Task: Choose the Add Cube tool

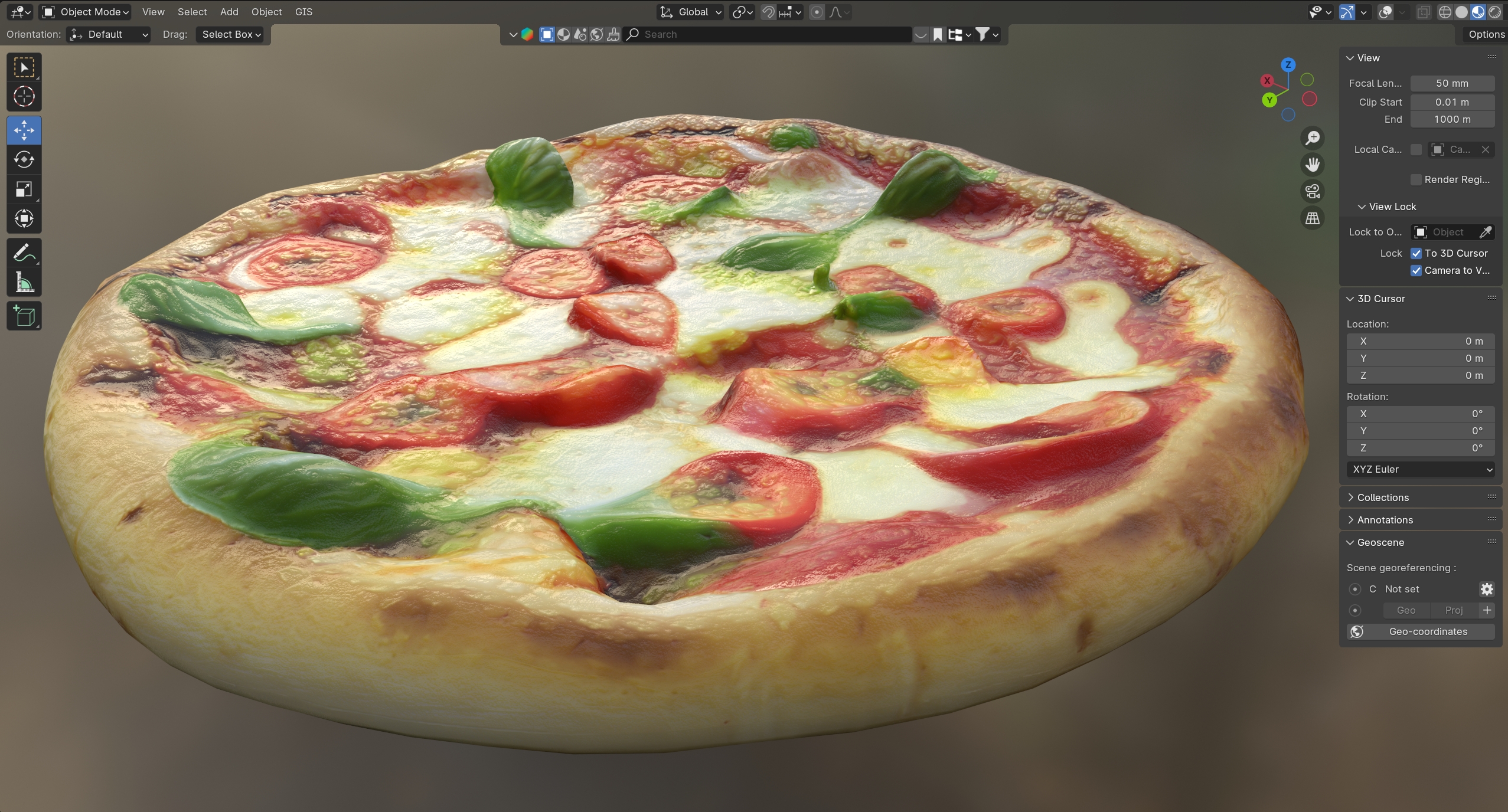Action: click(x=24, y=316)
